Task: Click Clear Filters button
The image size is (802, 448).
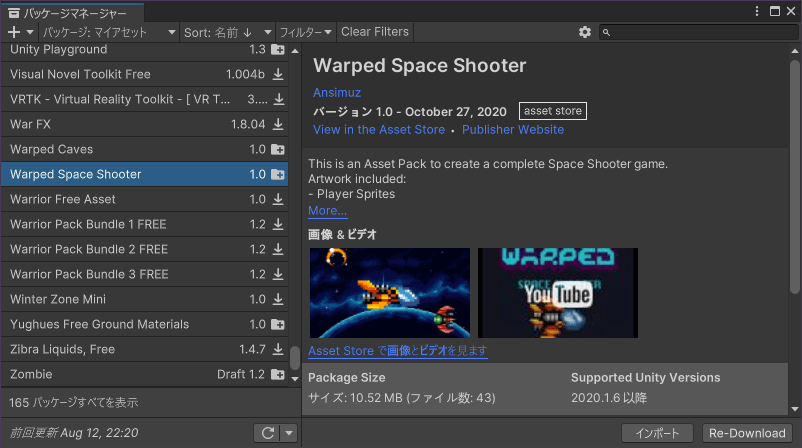Action: click(x=375, y=32)
